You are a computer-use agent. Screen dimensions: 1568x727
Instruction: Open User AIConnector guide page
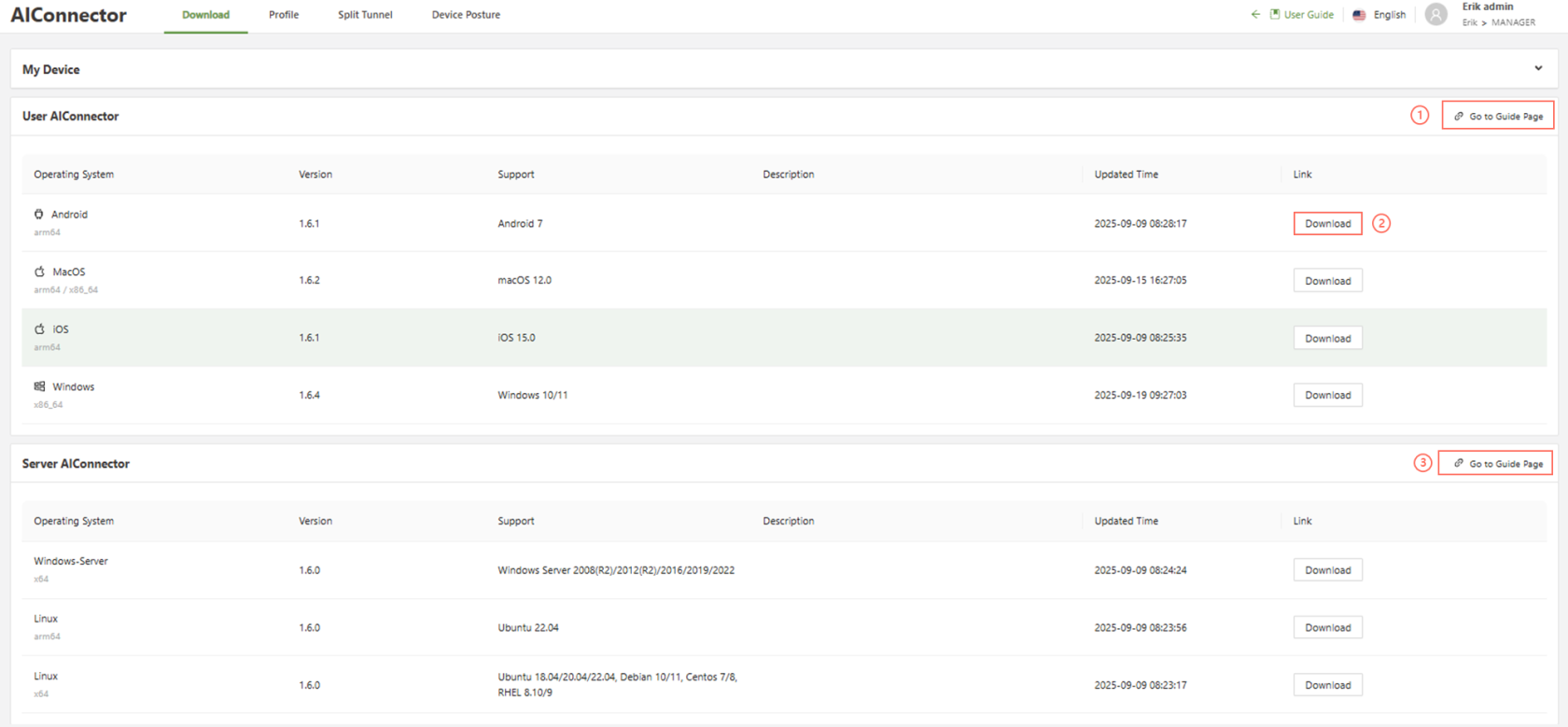pyautogui.click(x=1497, y=116)
